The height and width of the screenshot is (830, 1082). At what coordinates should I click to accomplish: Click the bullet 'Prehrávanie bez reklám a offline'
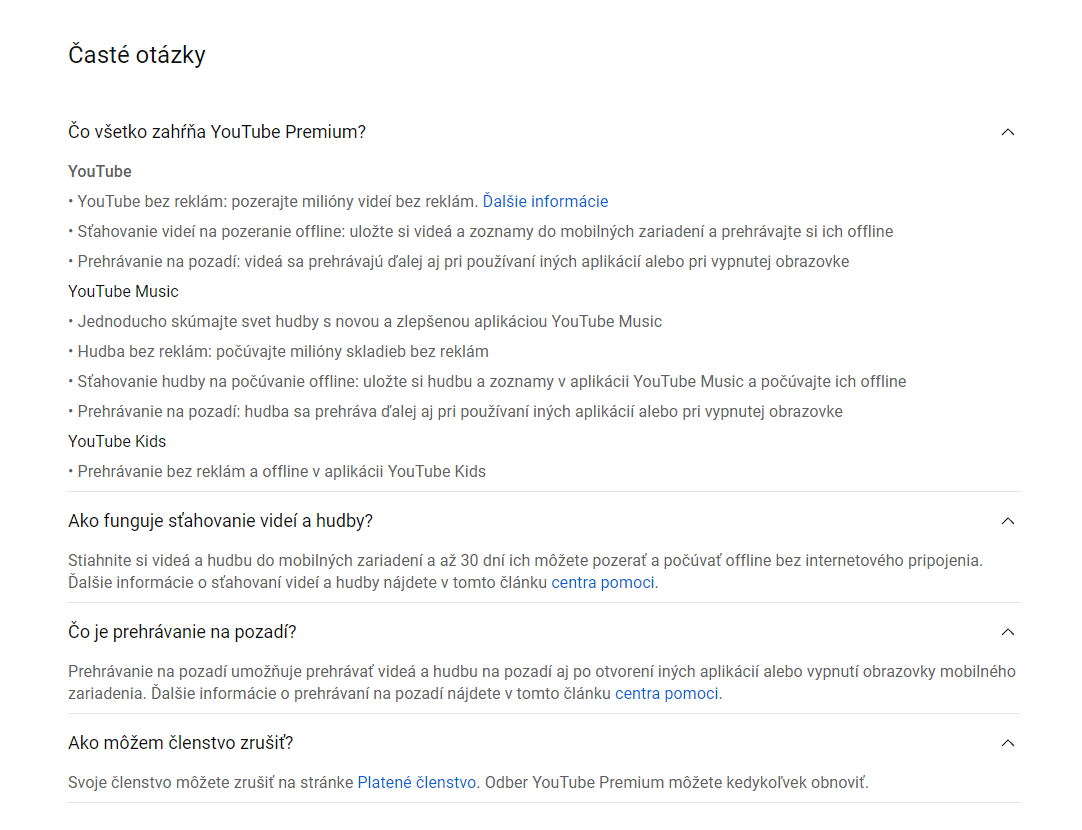coord(277,471)
